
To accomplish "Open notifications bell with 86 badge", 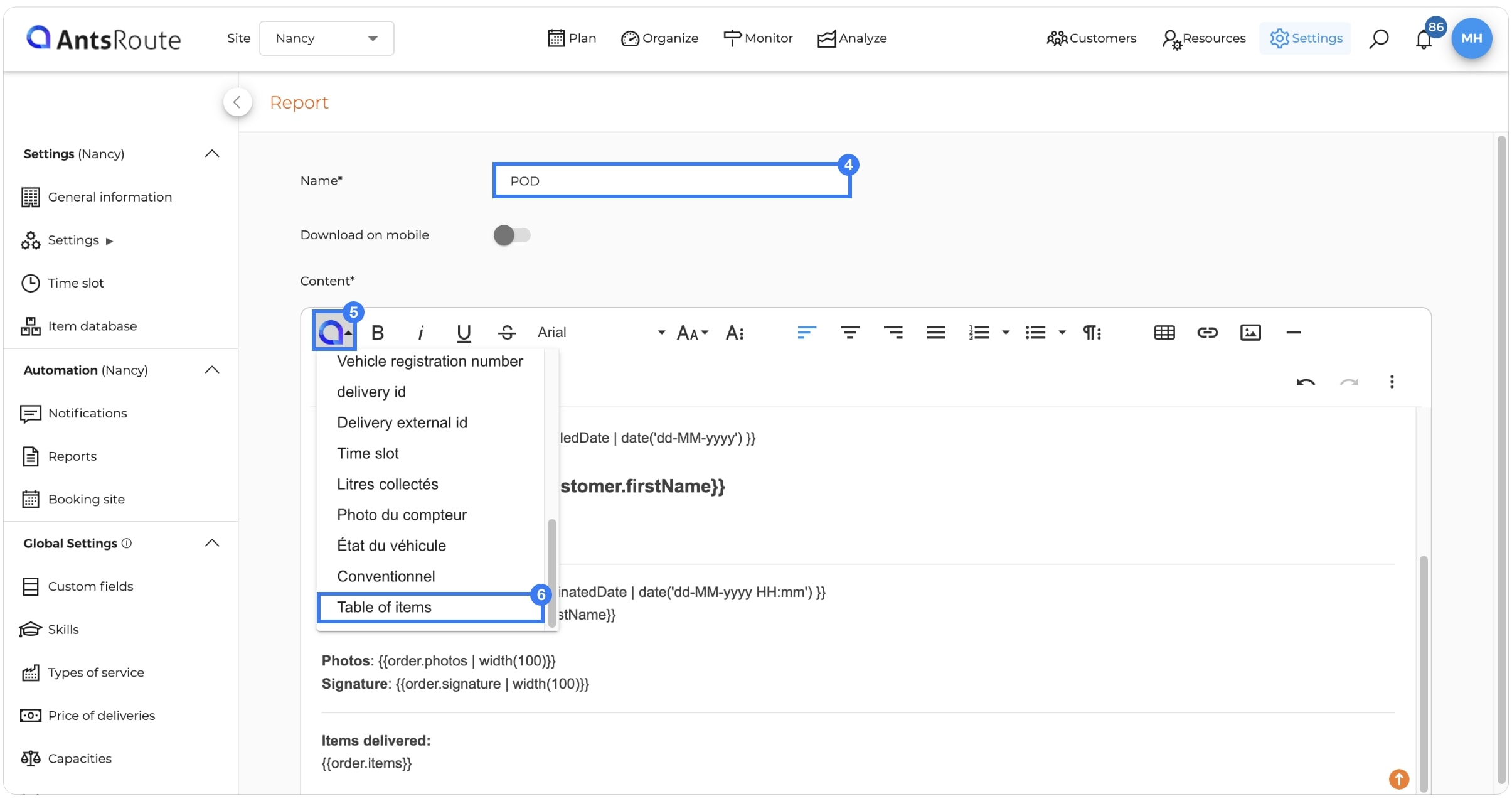I will (1424, 38).
